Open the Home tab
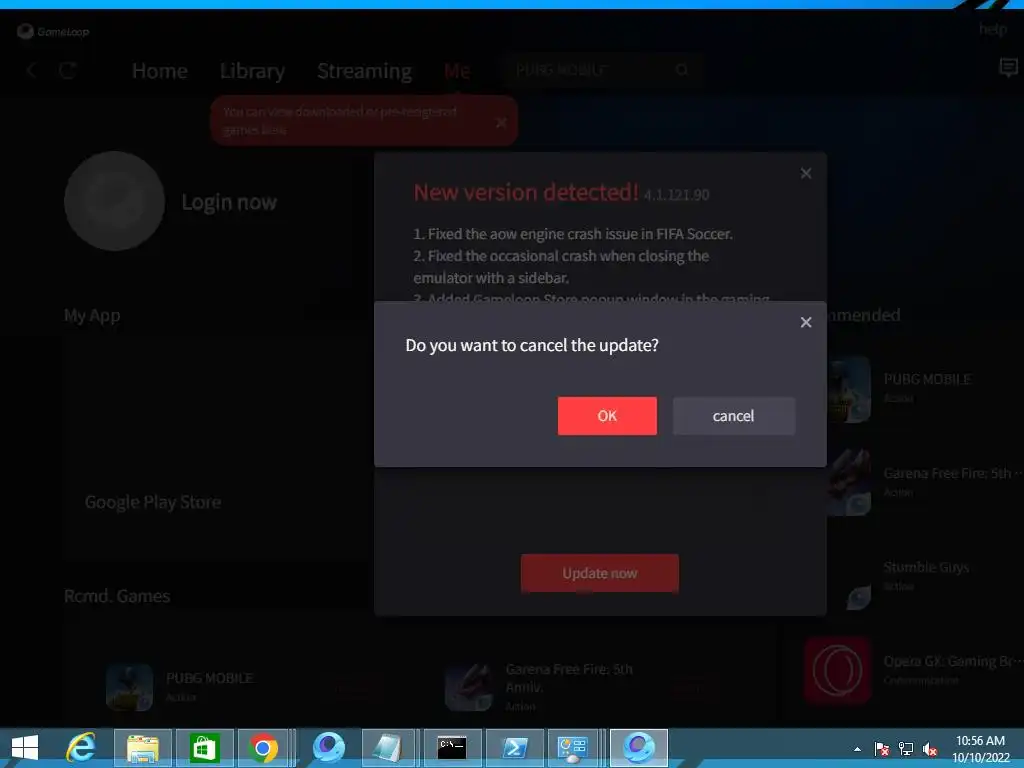 pos(159,71)
